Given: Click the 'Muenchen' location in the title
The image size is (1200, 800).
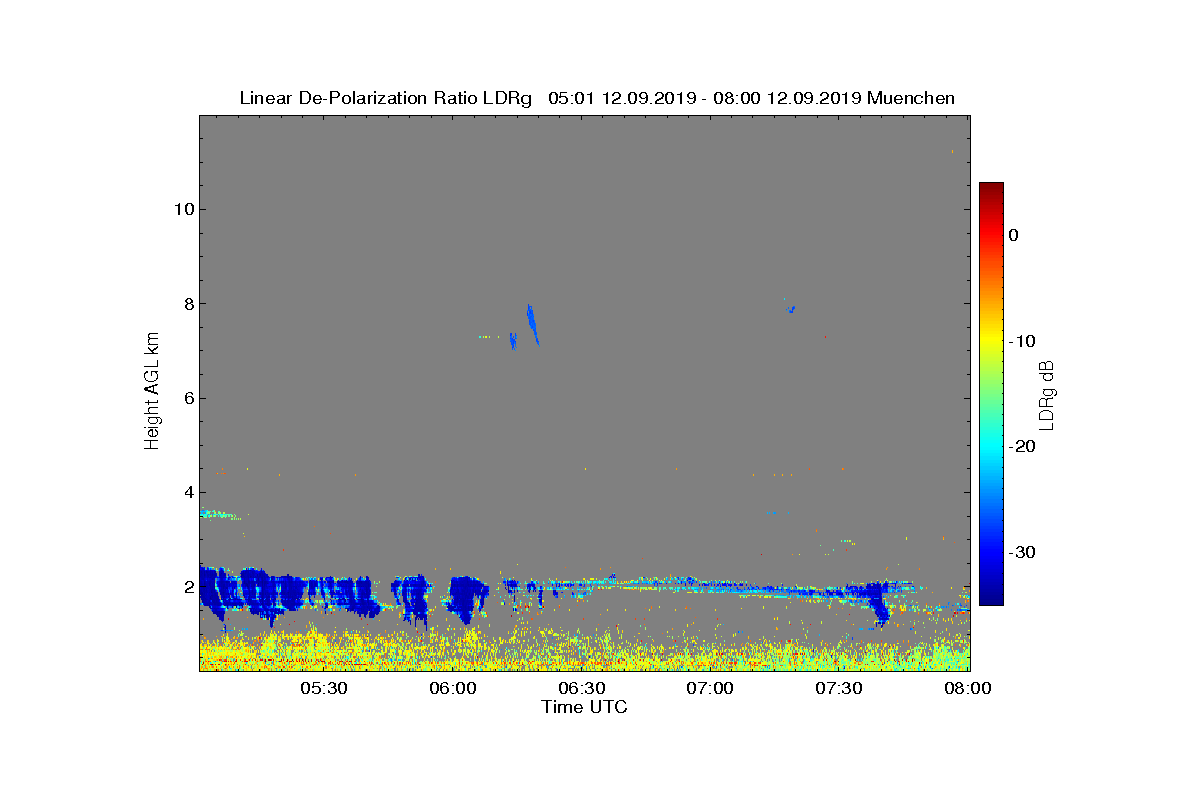Looking at the screenshot, I should tap(911, 98).
